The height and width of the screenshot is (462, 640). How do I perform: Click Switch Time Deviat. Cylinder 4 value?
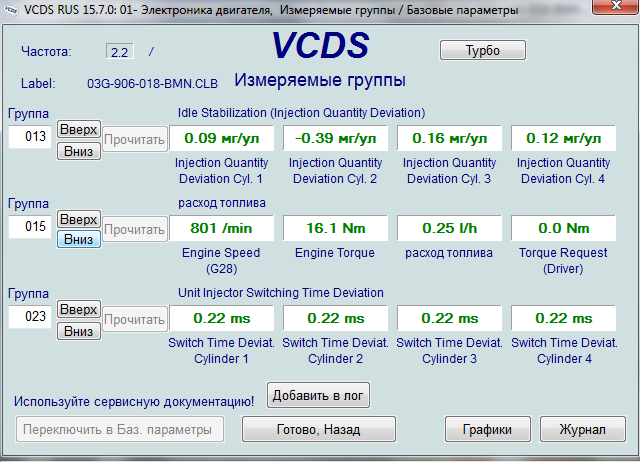[x=564, y=318]
